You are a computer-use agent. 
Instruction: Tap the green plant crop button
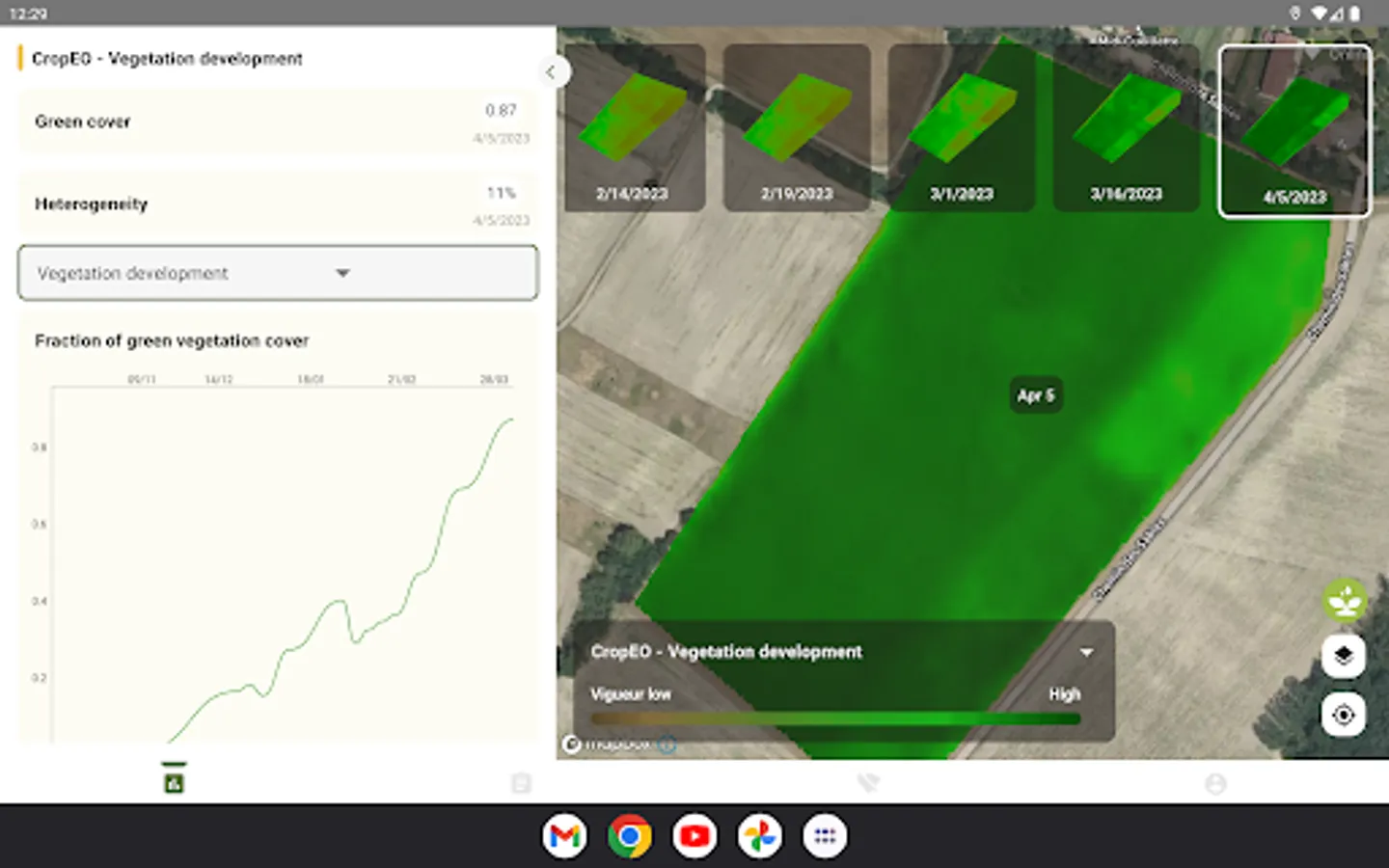click(1344, 601)
